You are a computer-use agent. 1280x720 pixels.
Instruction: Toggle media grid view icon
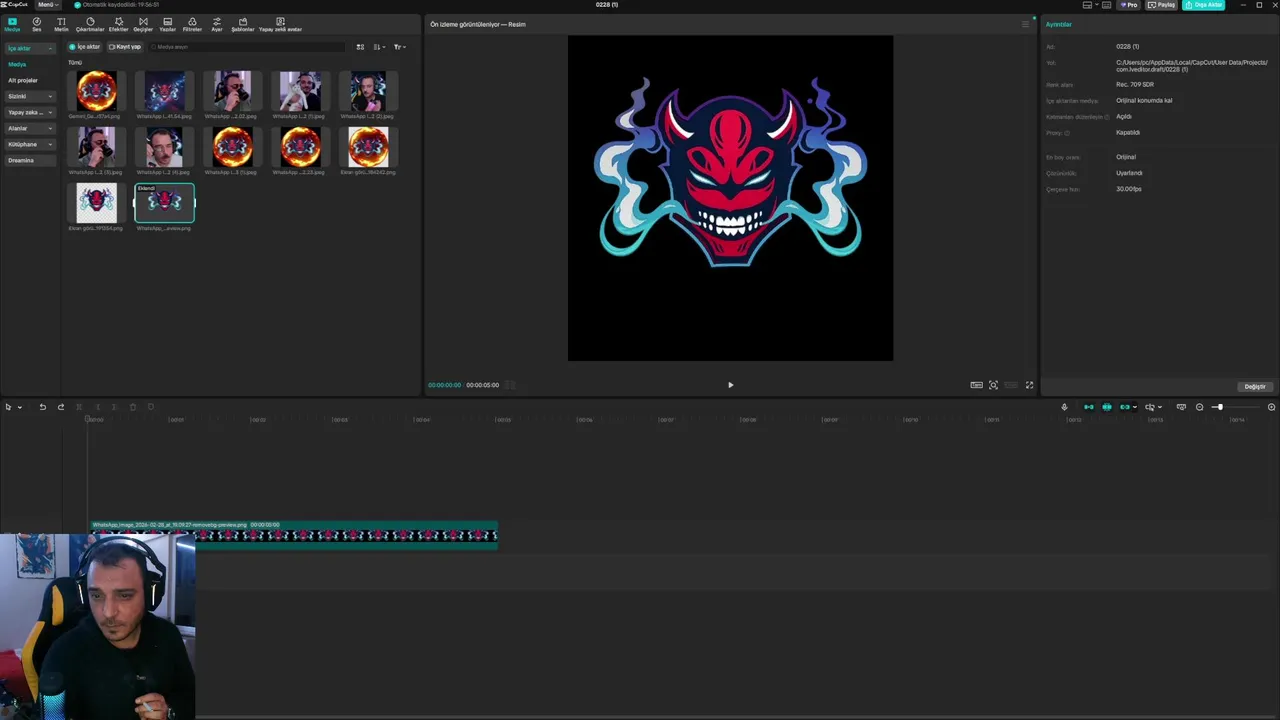click(x=360, y=47)
